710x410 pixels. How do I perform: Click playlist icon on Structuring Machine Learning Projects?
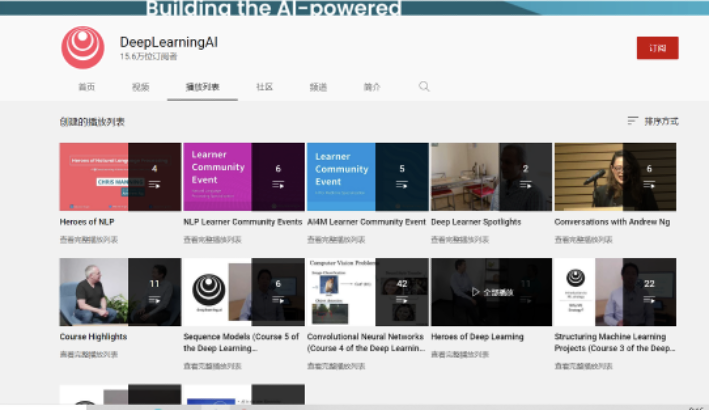pos(649,300)
